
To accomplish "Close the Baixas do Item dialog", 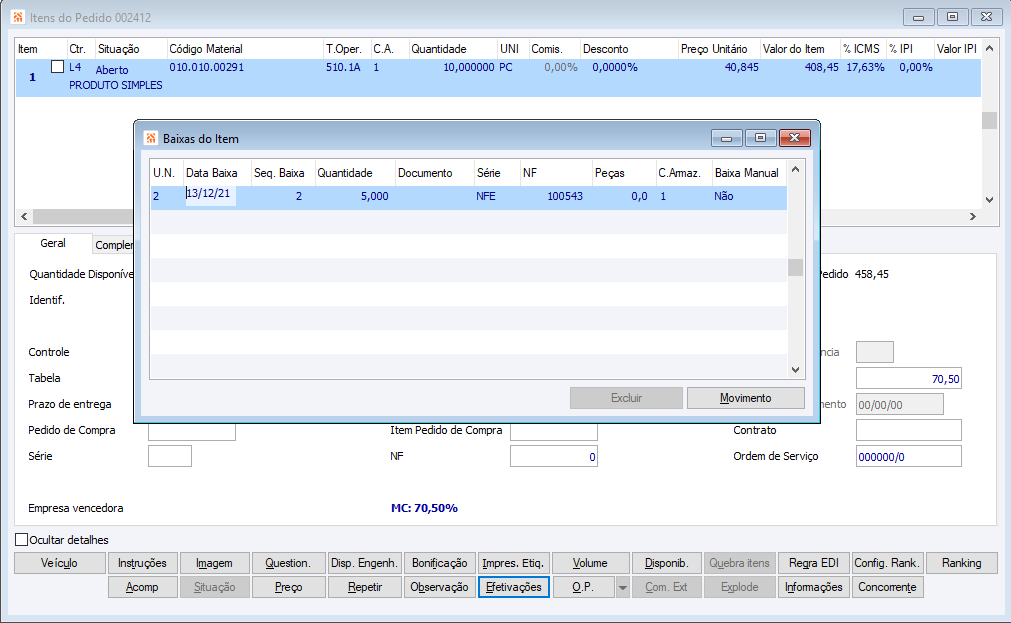I will [x=794, y=138].
